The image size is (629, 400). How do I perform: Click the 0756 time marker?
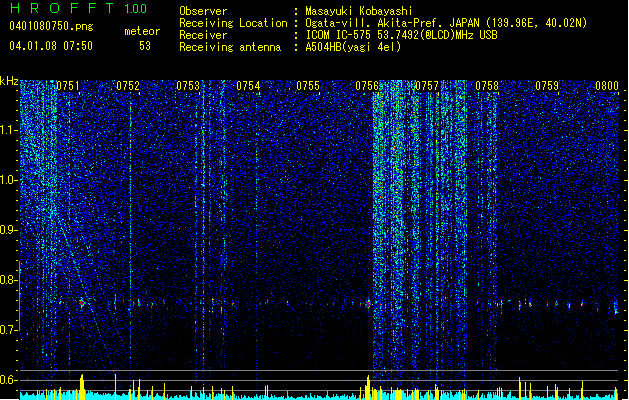click(367, 86)
